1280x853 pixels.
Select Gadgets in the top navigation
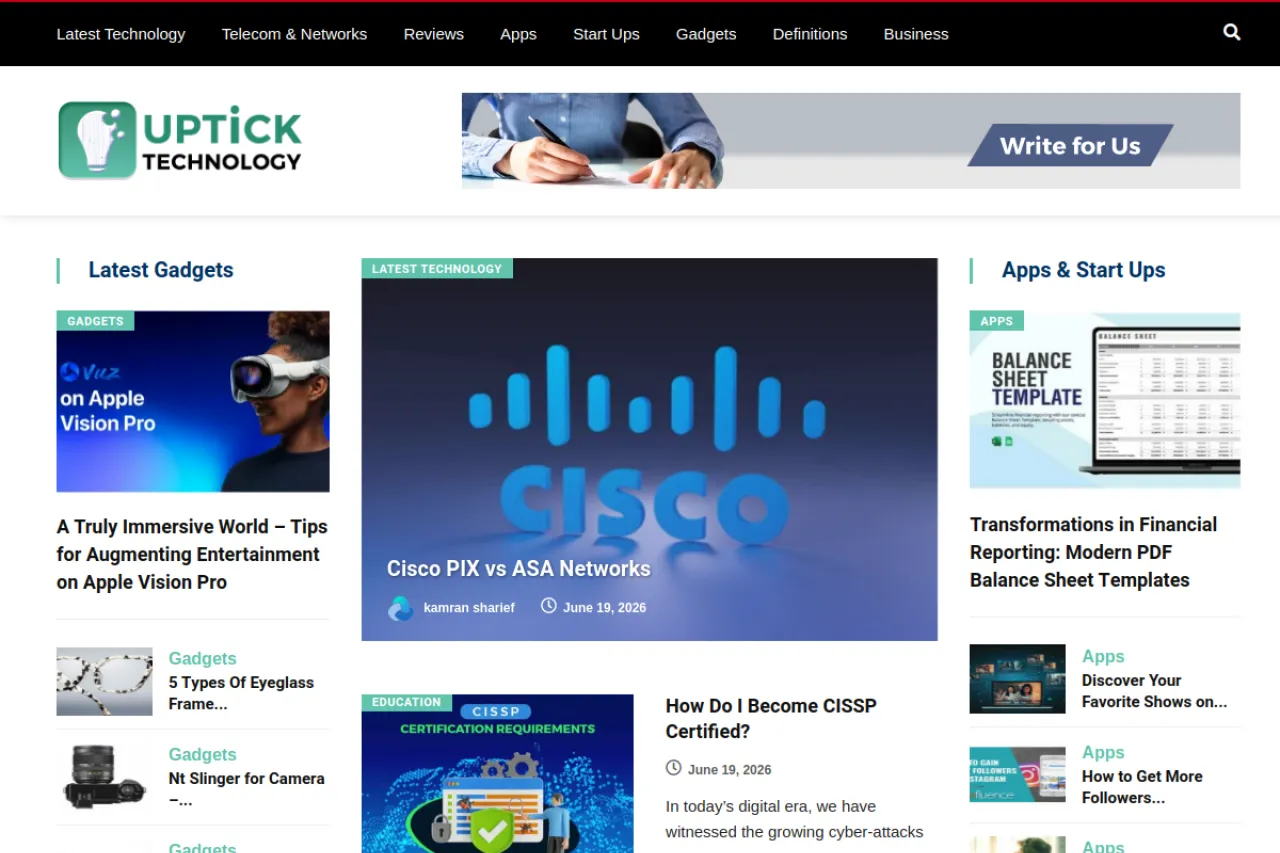[x=706, y=34]
